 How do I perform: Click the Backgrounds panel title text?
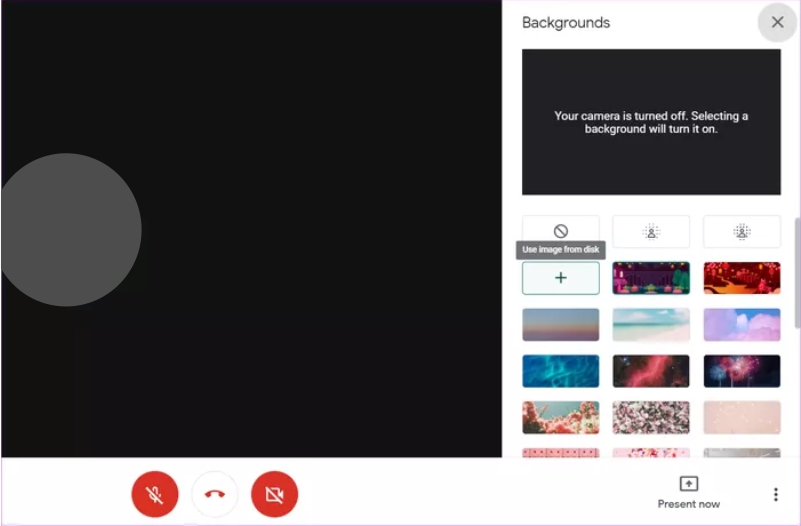[x=566, y=22]
